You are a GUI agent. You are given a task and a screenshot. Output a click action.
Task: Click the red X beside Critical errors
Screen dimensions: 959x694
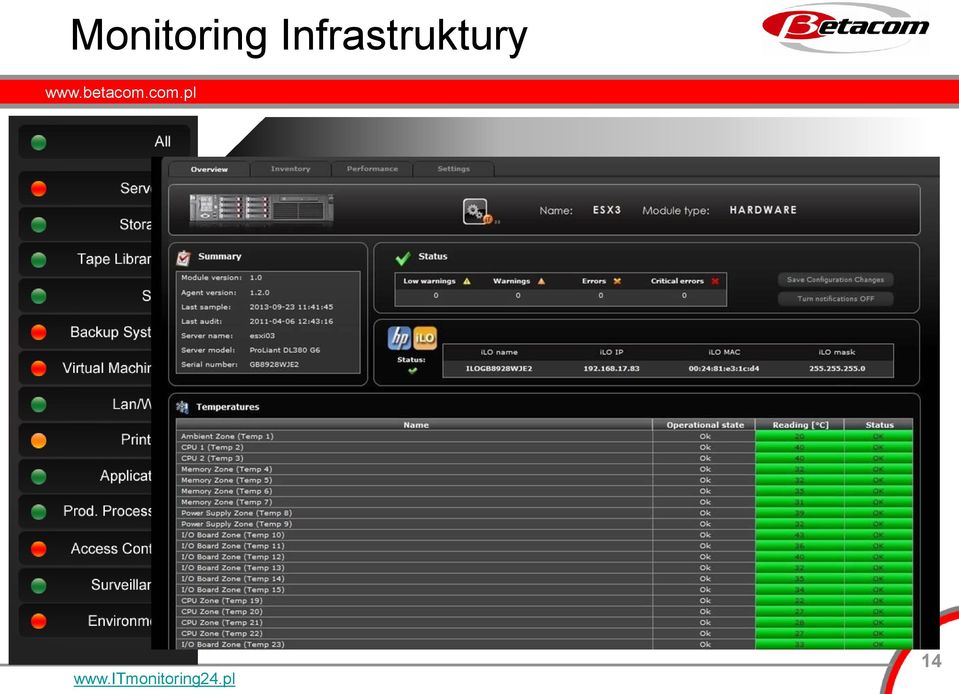(x=715, y=281)
